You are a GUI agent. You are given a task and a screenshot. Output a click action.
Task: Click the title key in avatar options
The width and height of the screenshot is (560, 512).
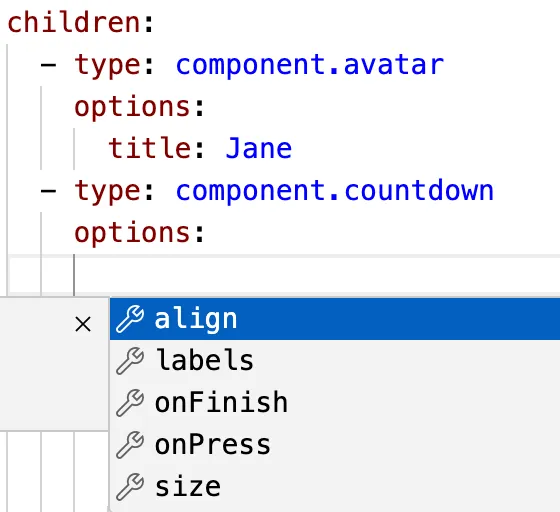click(x=149, y=148)
